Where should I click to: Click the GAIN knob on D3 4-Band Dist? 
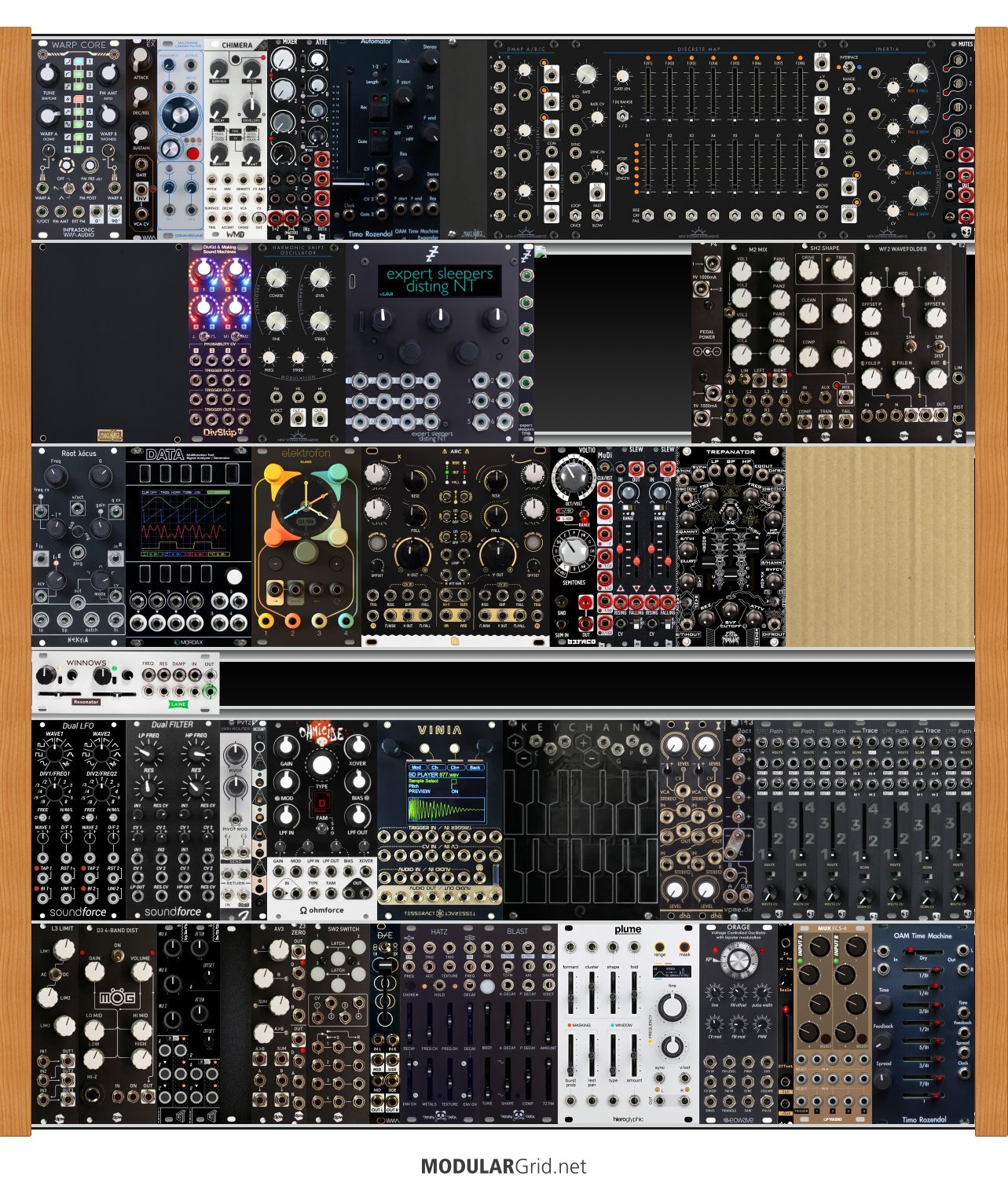click(94, 972)
